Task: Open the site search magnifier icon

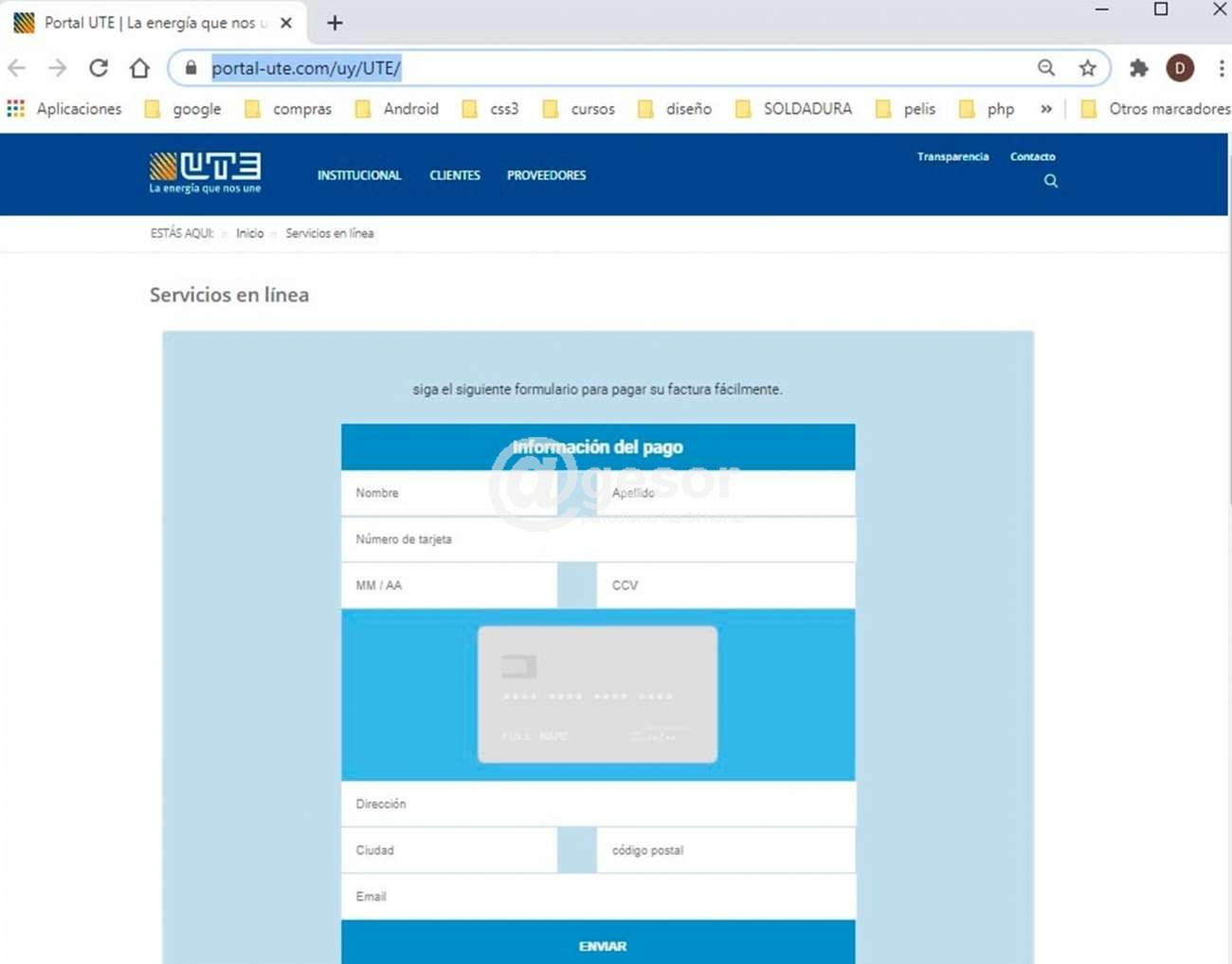Action: (1051, 181)
